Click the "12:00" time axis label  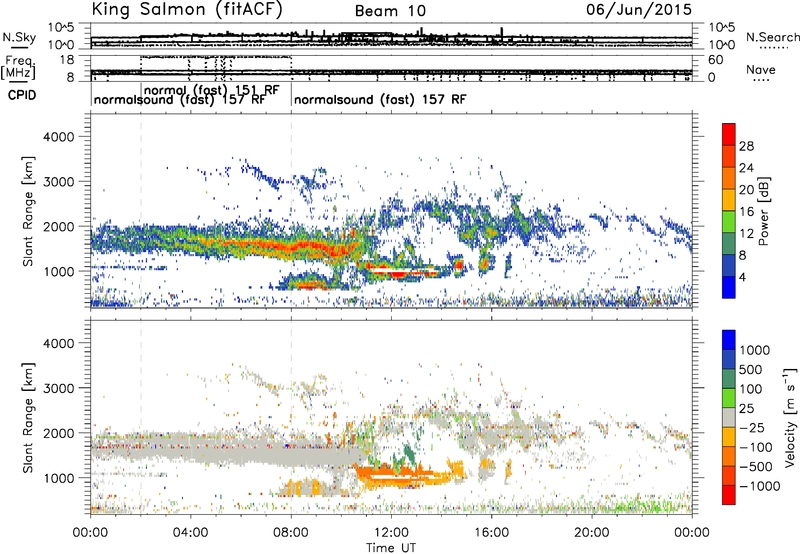click(391, 533)
